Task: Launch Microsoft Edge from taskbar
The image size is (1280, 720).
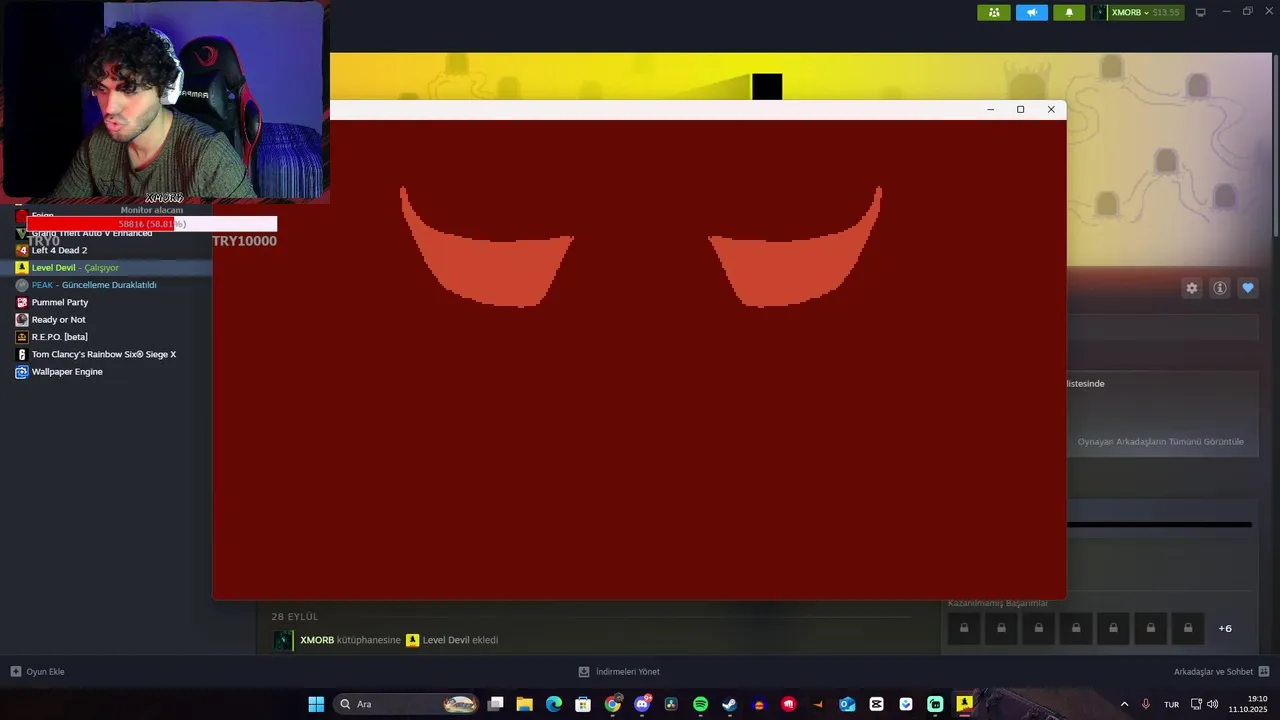Action: coord(554,704)
